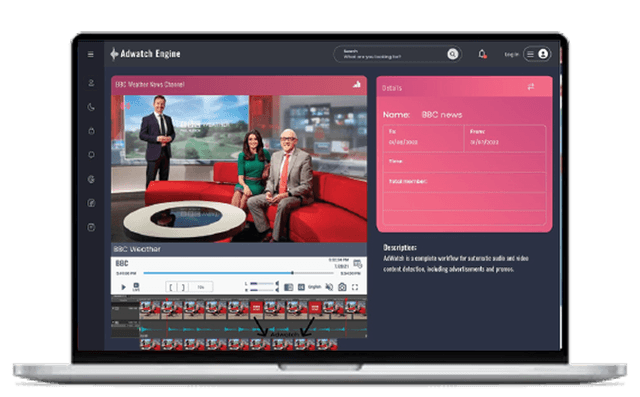This screenshot has width=640, height=397.
Task: Click the 10s duration button
Action: point(201,287)
